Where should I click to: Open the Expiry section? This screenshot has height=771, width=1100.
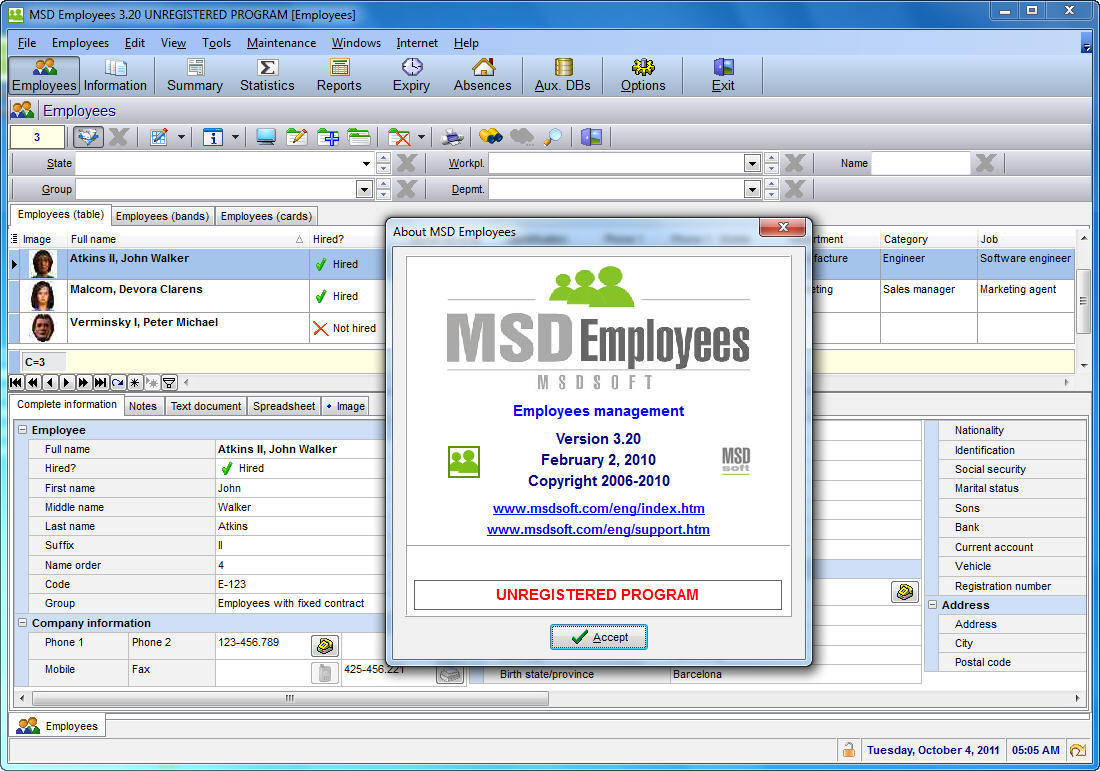pos(412,76)
